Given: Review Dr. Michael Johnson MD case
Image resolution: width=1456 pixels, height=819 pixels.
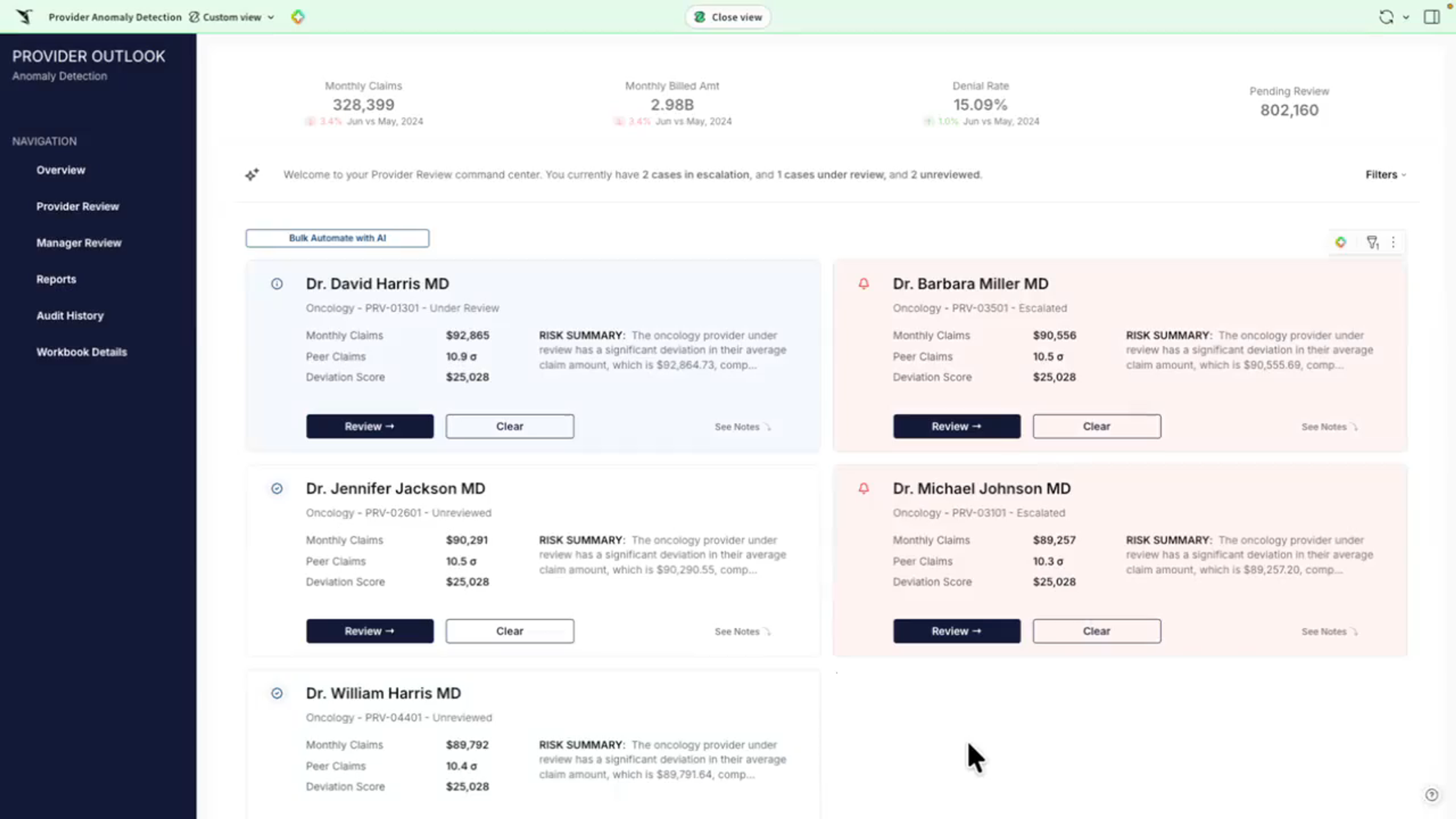Looking at the screenshot, I should coord(956,631).
